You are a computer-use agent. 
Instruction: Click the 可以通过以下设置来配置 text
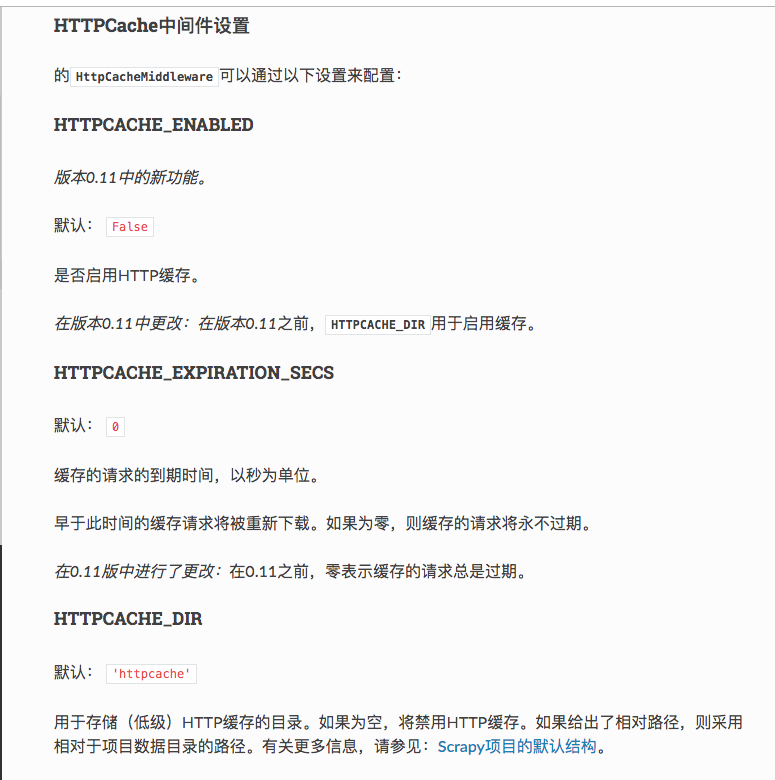[311, 76]
